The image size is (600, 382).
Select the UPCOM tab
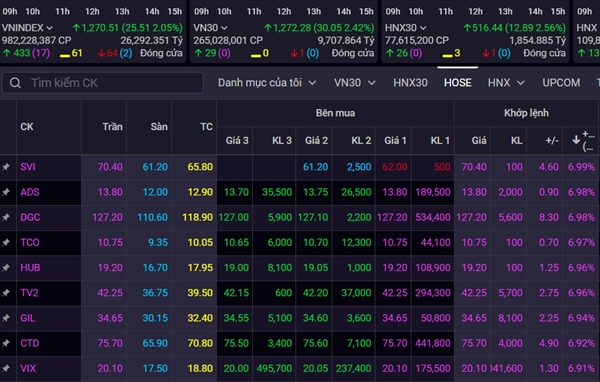click(561, 83)
